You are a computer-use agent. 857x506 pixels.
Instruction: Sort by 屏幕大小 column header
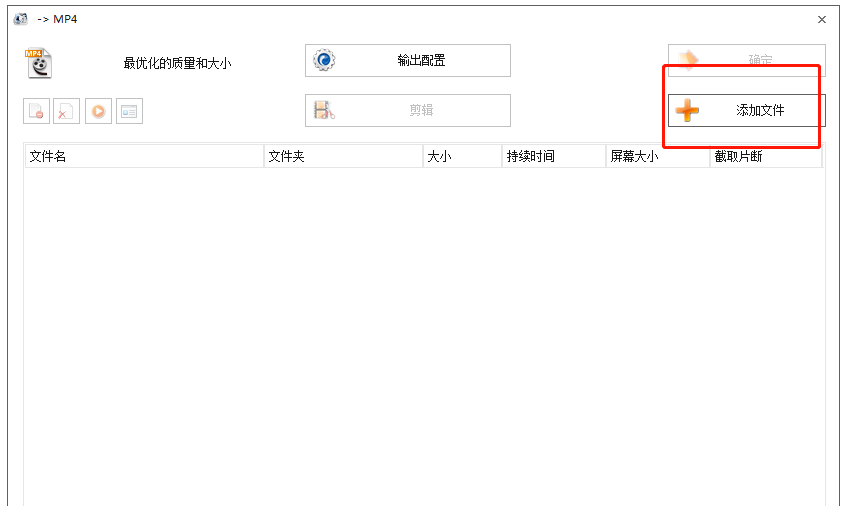point(658,156)
